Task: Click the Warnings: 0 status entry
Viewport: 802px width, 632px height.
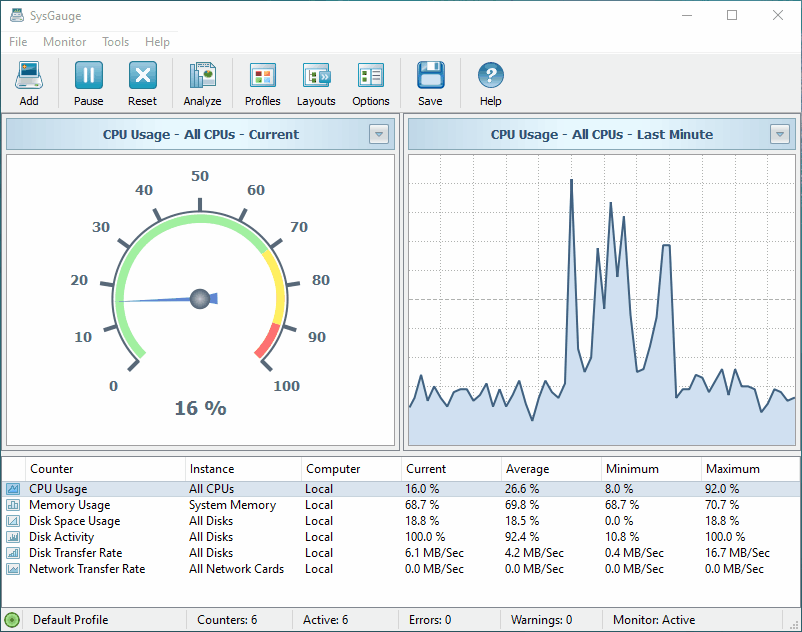Action: click(542, 620)
